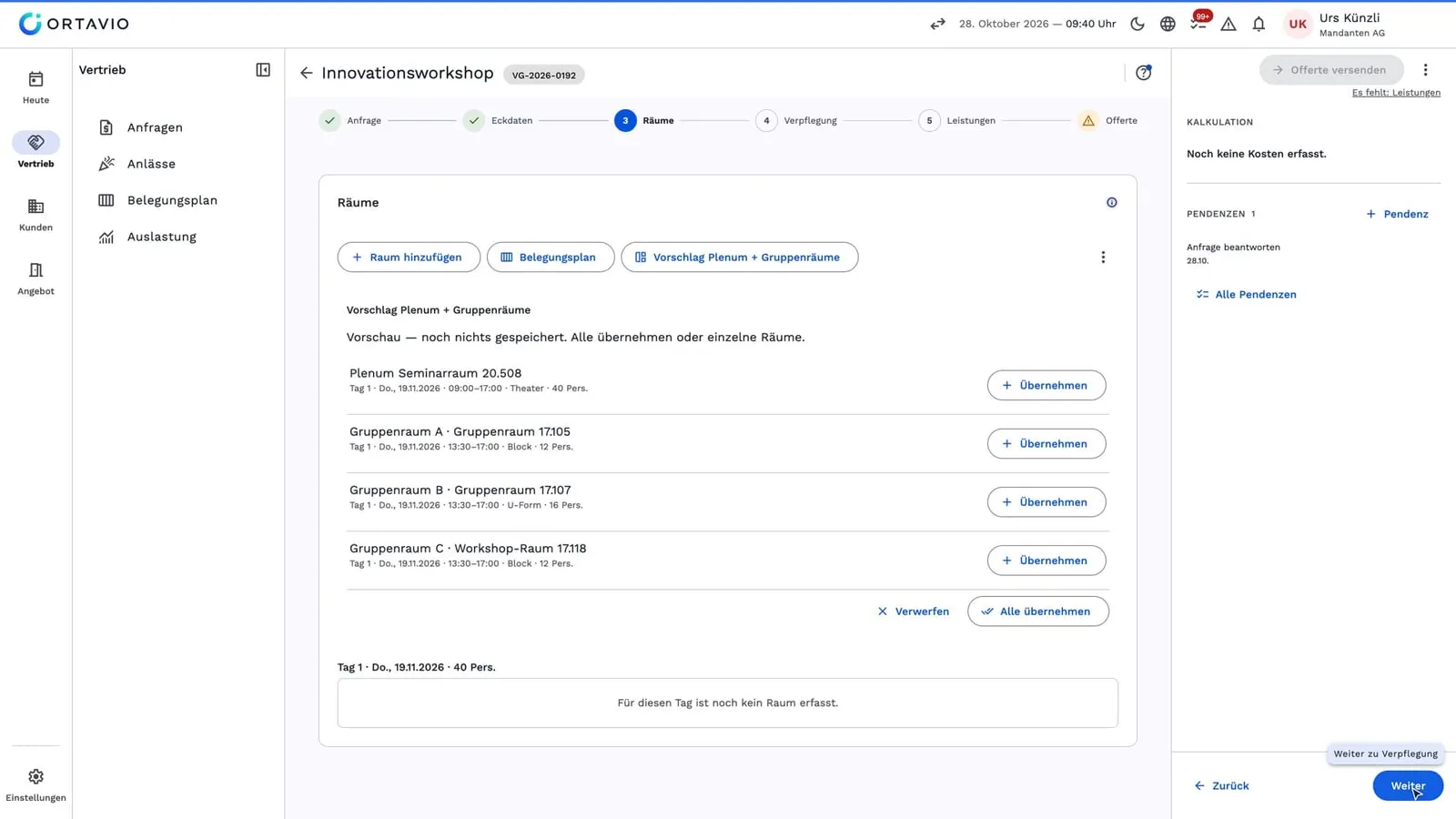
Task: Click Raum hinzufügen button
Action: tap(409, 258)
